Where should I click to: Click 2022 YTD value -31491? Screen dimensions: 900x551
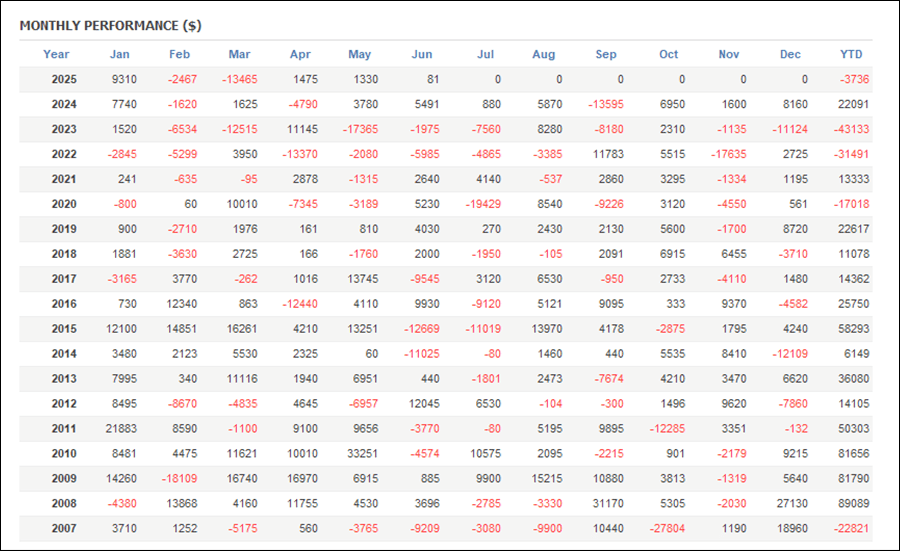tap(852, 154)
